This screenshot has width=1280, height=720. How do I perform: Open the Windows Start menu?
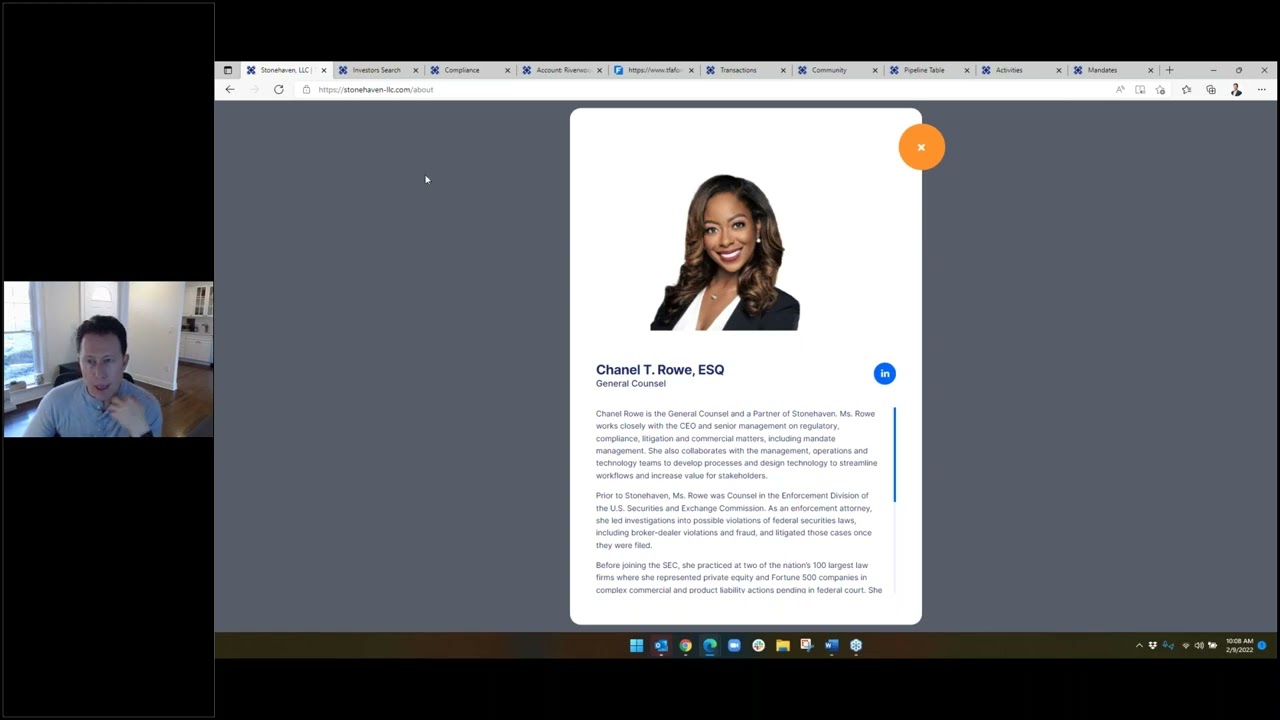[636, 645]
